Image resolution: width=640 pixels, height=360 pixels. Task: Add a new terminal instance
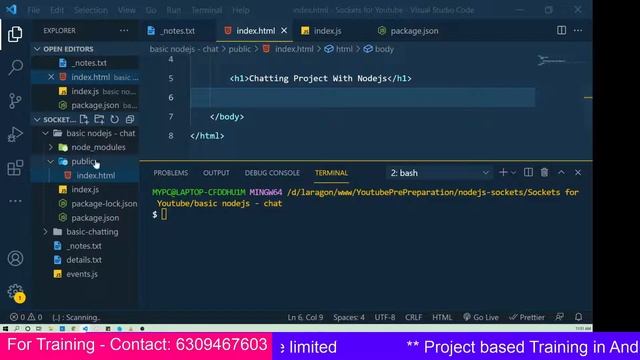point(503,173)
